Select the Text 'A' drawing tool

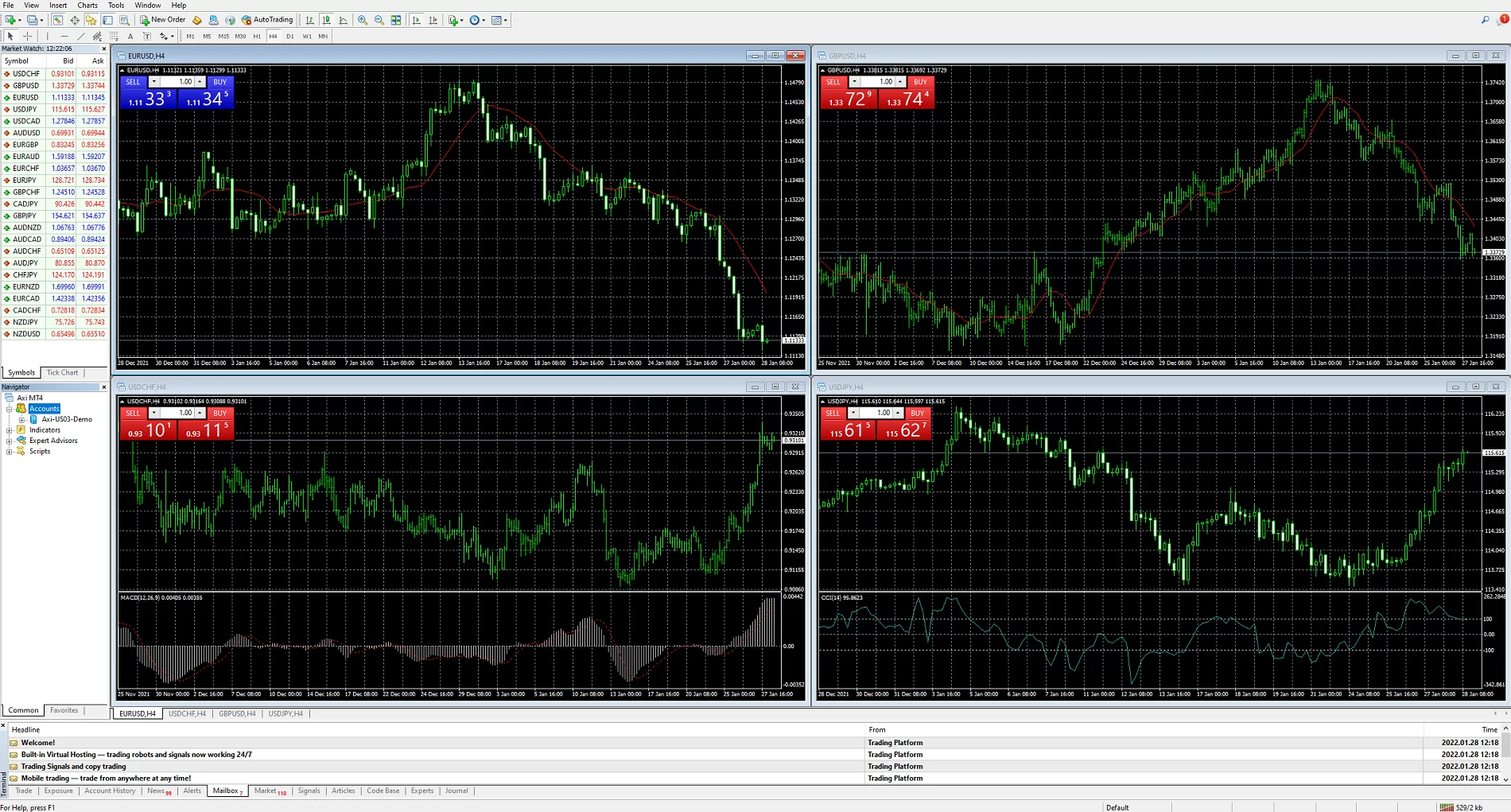[x=130, y=36]
